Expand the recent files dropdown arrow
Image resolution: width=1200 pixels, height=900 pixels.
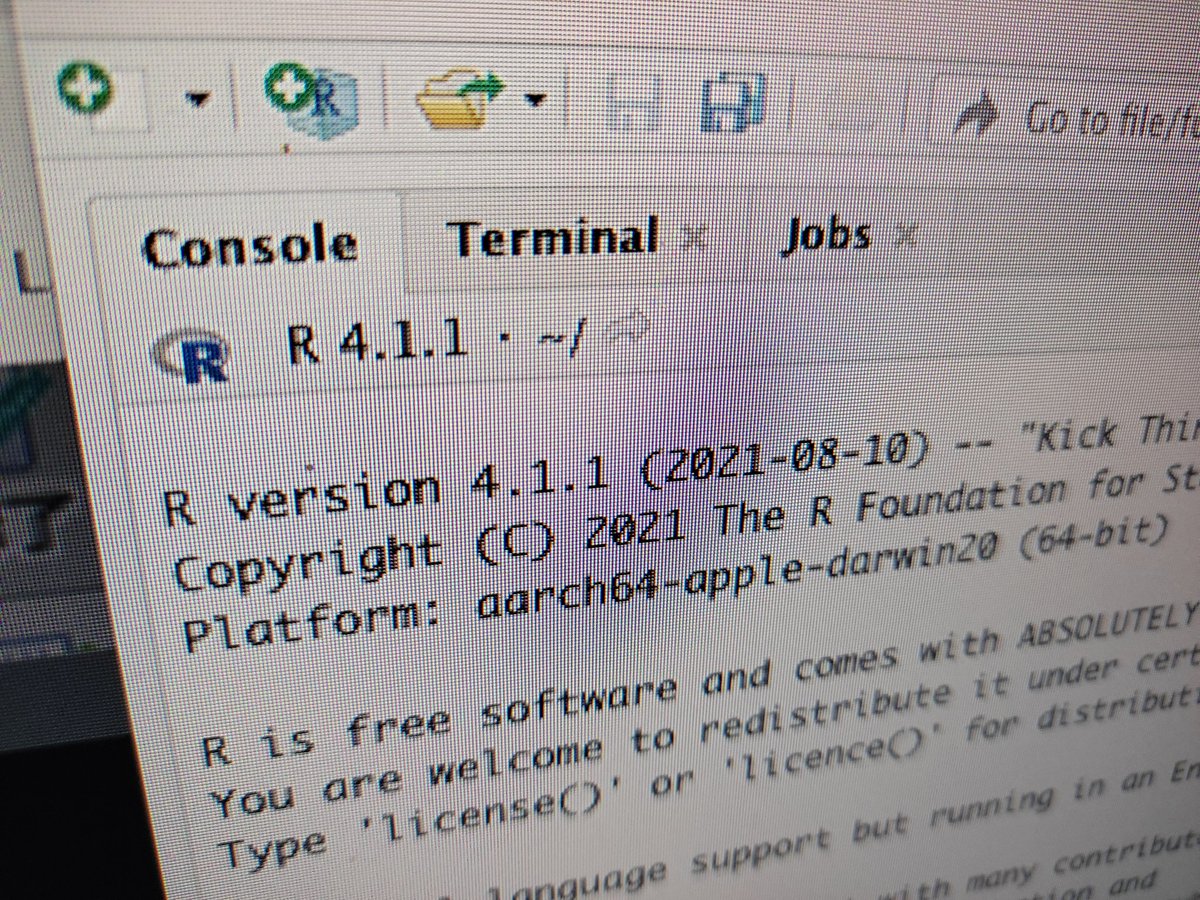[536, 98]
